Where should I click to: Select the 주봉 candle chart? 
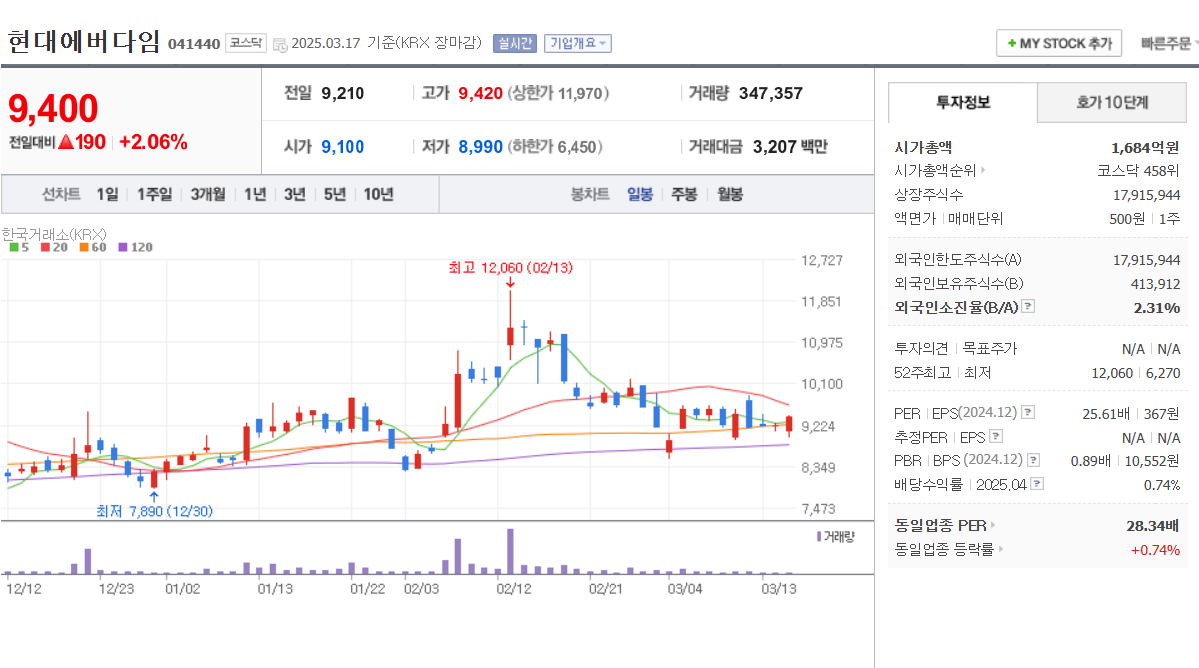click(x=684, y=194)
